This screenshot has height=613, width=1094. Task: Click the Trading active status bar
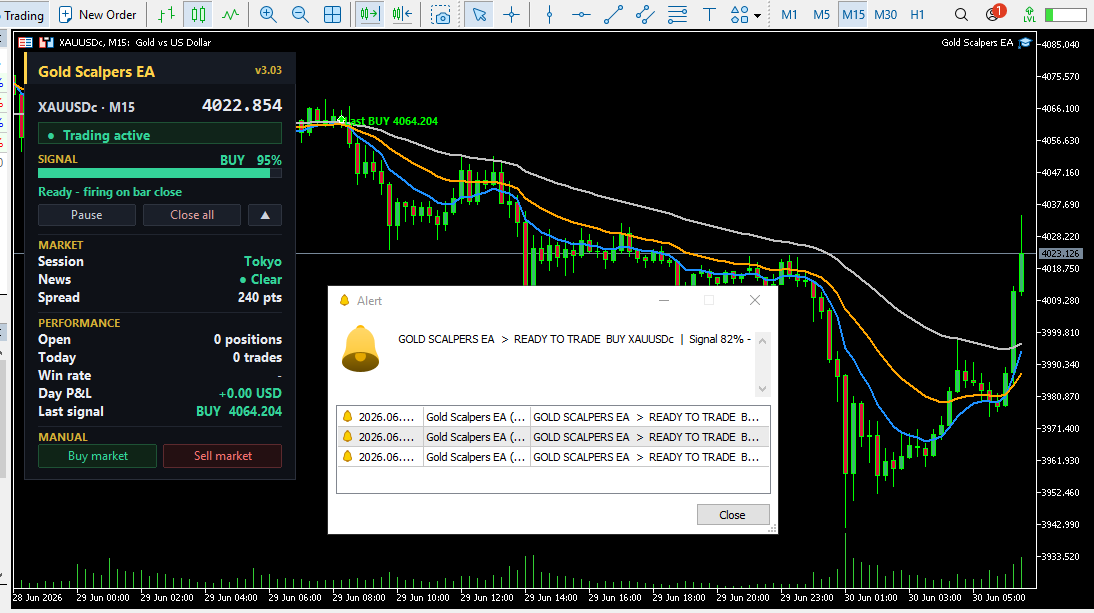(160, 134)
